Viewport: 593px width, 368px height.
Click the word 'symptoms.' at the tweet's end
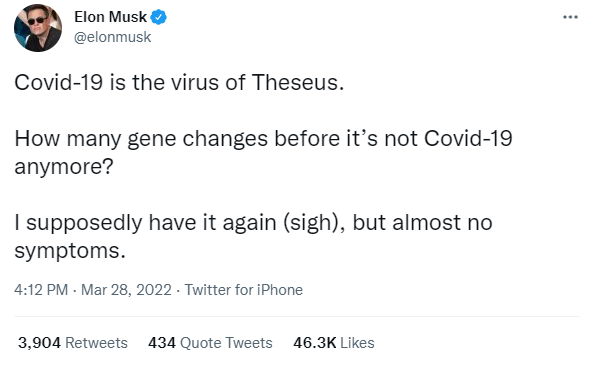(x=70, y=250)
